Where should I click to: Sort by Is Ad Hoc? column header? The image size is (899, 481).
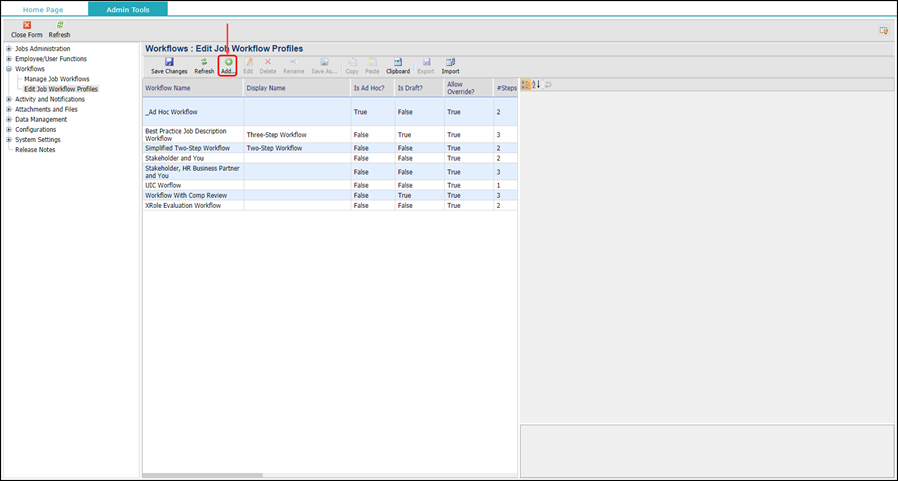click(373, 88)
